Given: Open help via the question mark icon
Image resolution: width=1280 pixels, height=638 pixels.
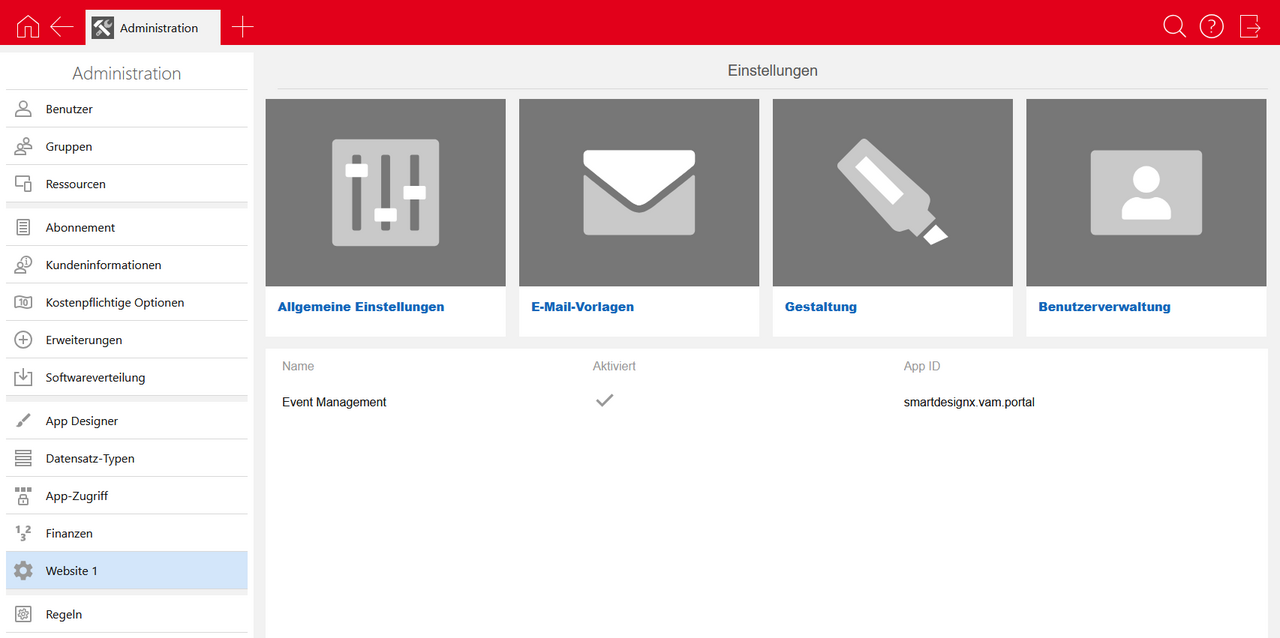Looking at the screenshot, I should pyautogui.click(x=1211, y=27).
